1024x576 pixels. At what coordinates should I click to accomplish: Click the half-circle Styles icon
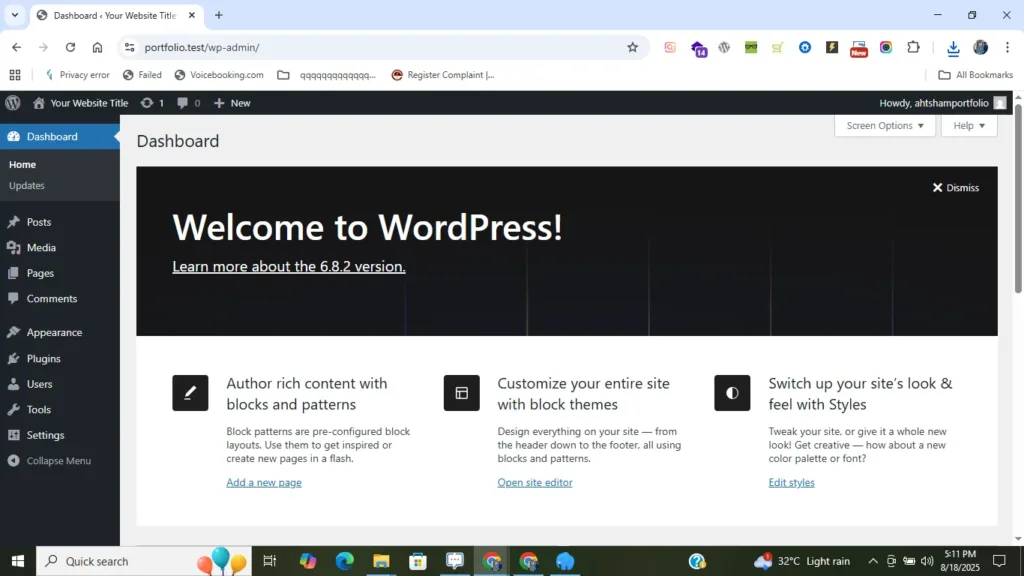click(732, 393)
